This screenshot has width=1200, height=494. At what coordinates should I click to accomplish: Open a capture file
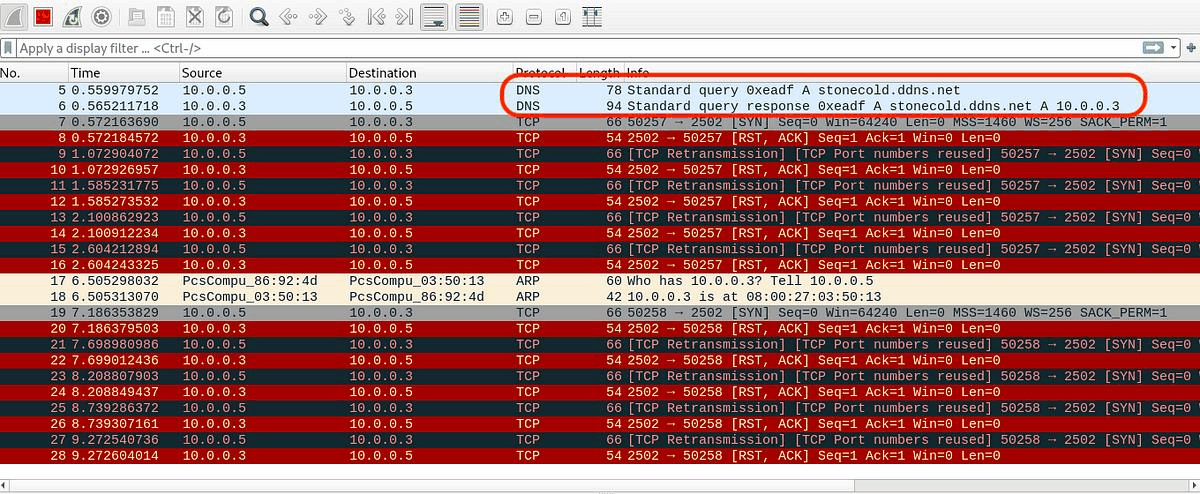[137, 16]
